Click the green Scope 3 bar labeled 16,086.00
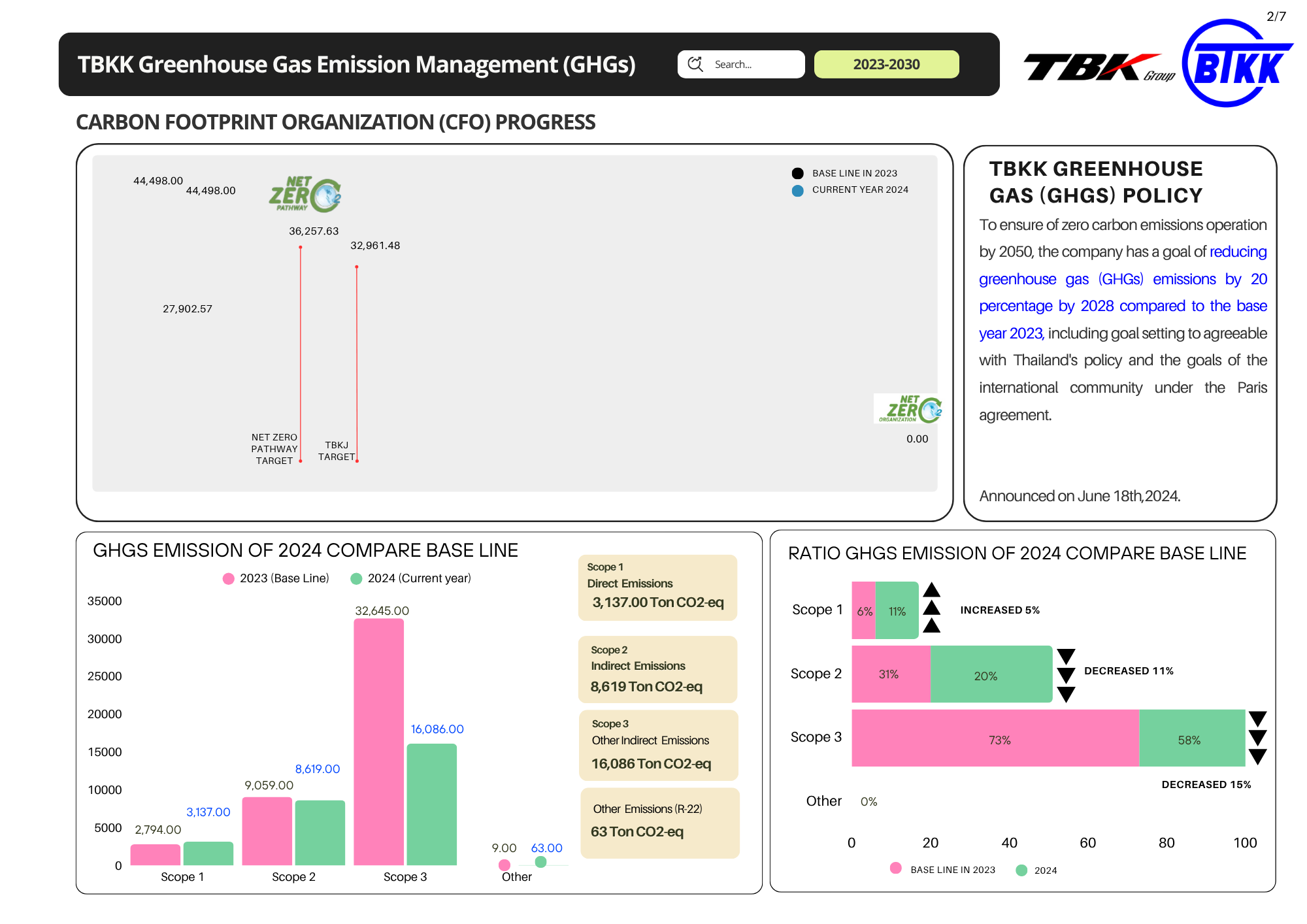Viewport: 1307px width, 924px height. click(432, 804)
